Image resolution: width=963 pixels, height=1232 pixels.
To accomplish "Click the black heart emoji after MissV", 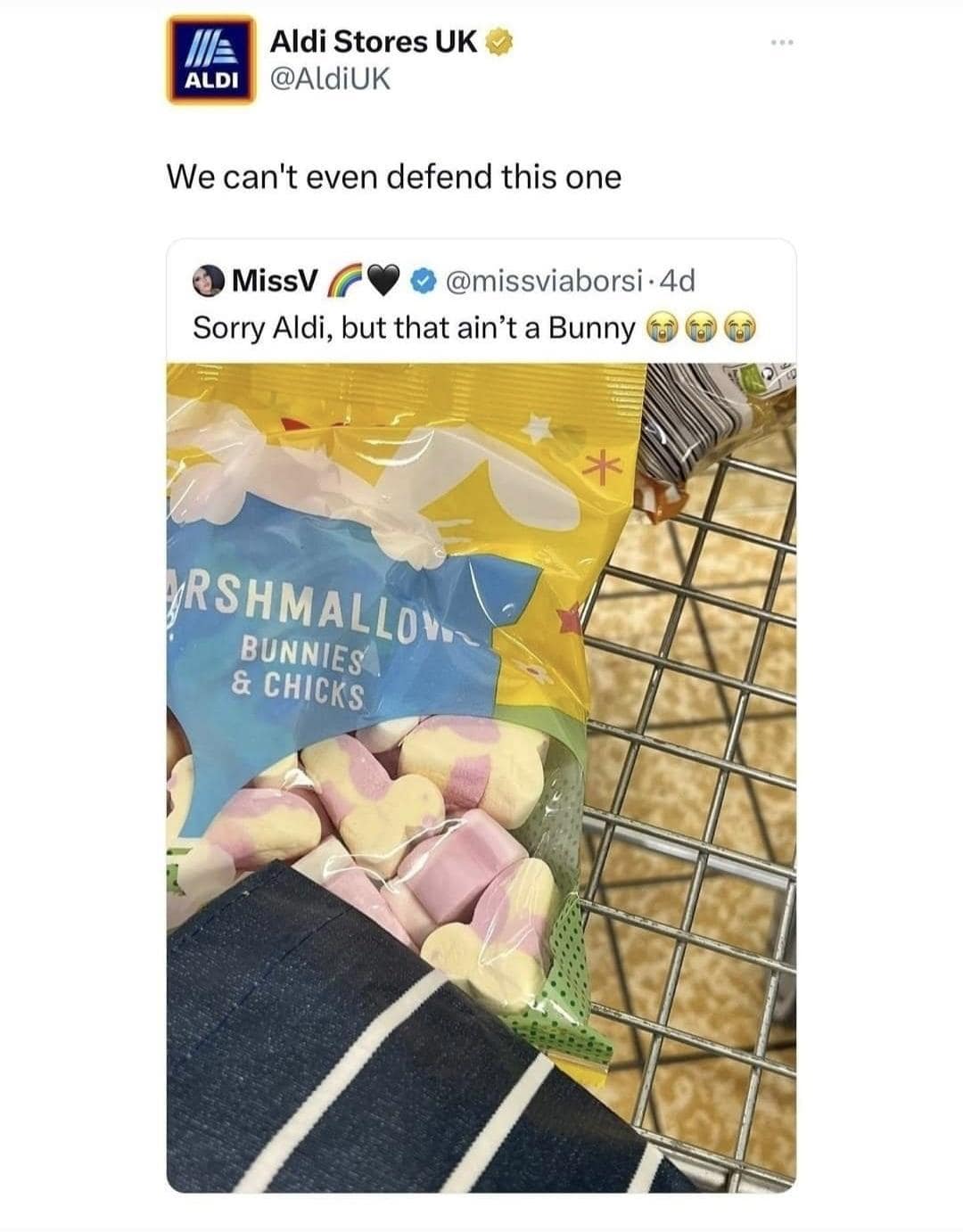I will [382, 282].
